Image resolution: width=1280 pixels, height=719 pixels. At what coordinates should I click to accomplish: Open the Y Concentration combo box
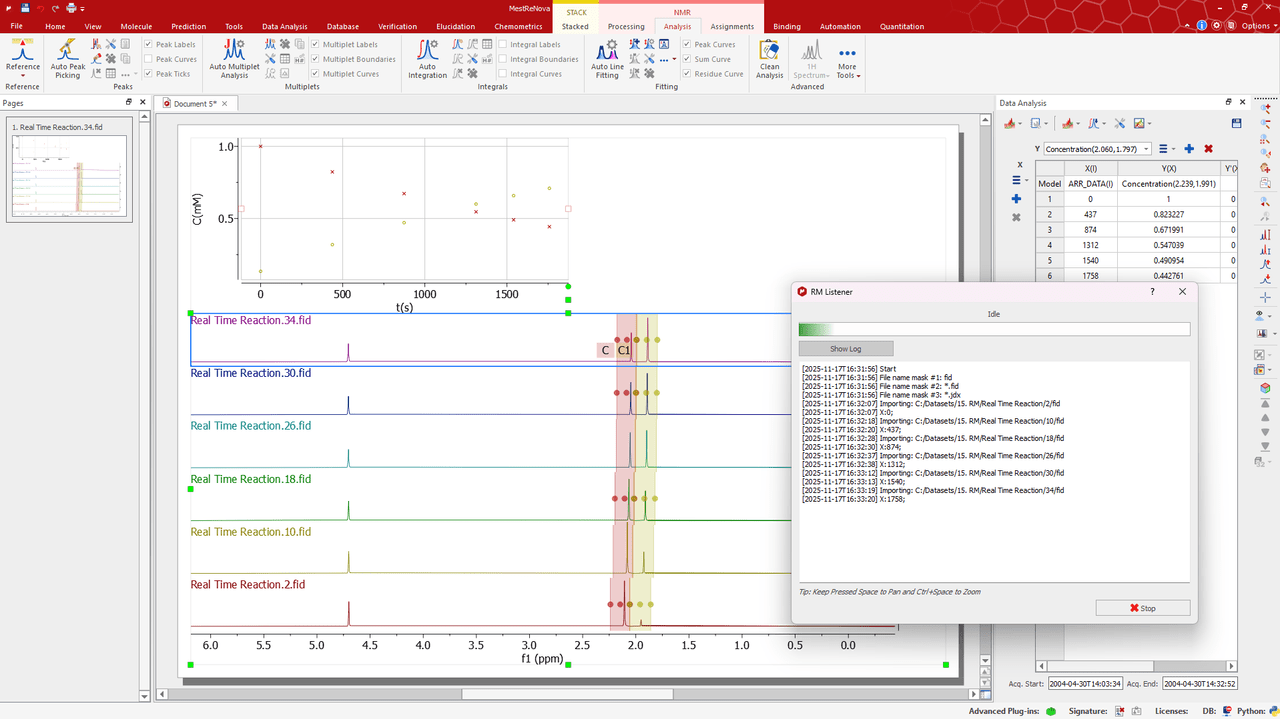[1097, 149]
